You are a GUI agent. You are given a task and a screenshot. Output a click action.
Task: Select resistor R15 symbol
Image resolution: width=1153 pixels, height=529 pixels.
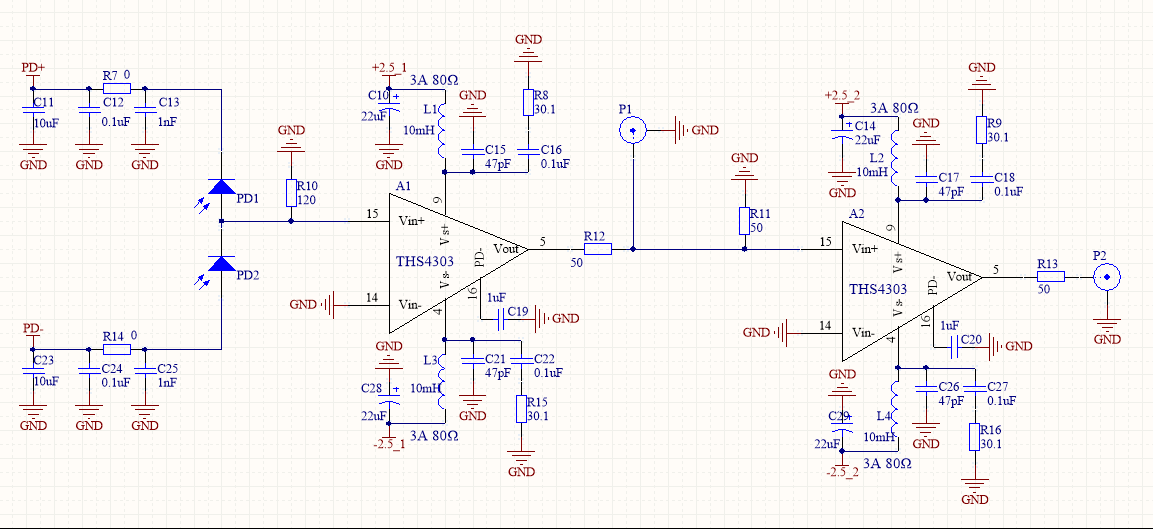[x=521, y=410]
